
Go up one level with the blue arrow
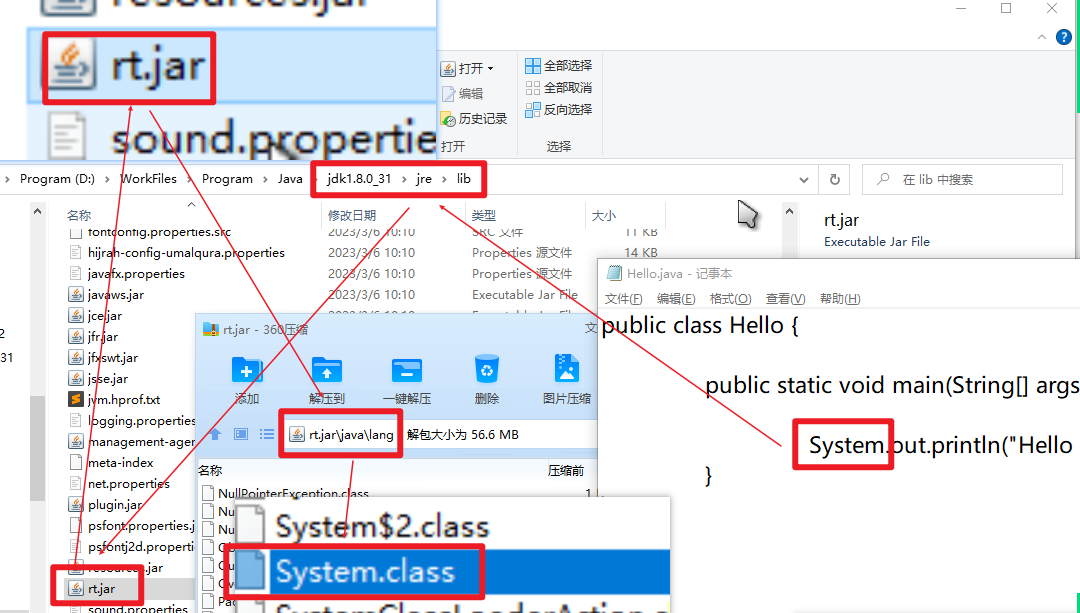pos(215,435)
